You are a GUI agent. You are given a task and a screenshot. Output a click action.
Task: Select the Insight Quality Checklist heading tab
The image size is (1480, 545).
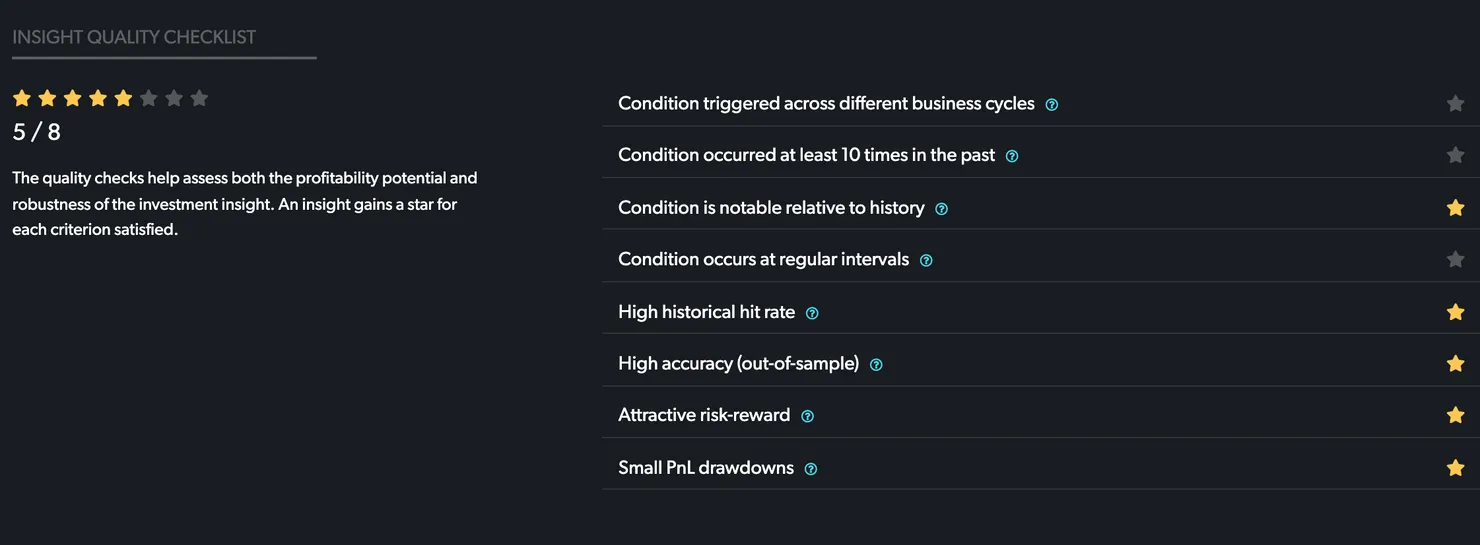point(134,37)
